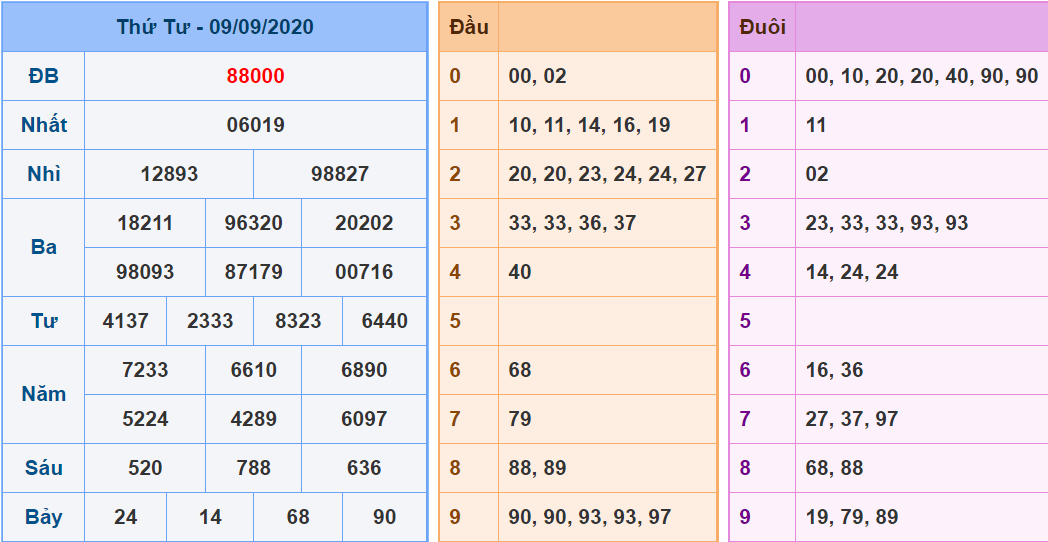Click fifth prize number 4289
Viewport: 1048px width, 542px height.
pyautogui.click(x=254, y=419)
